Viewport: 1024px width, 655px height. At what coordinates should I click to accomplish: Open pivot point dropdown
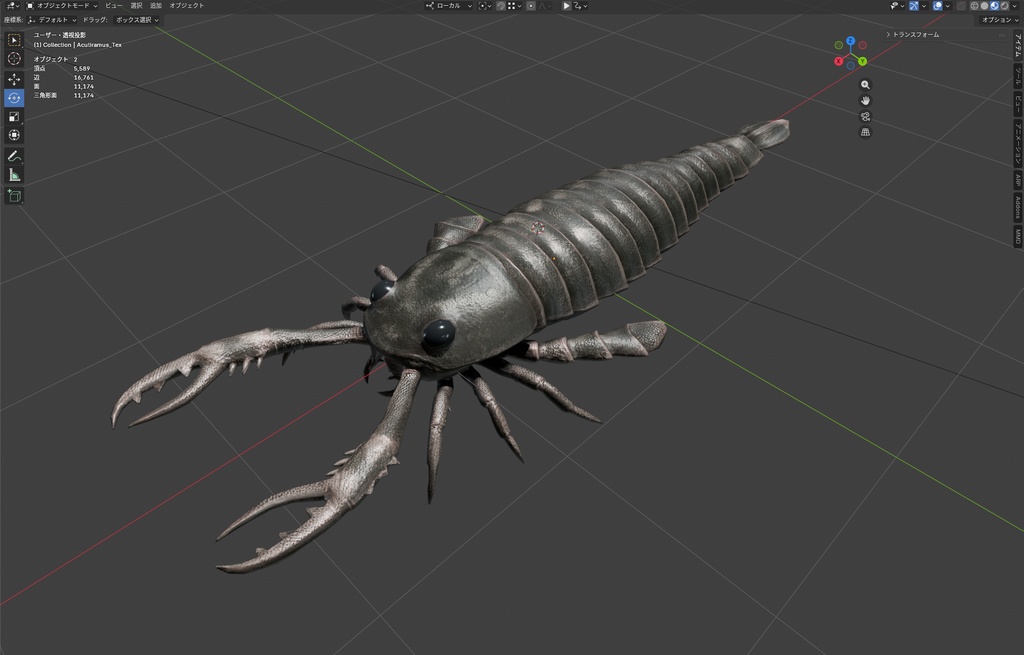(485, 6)
